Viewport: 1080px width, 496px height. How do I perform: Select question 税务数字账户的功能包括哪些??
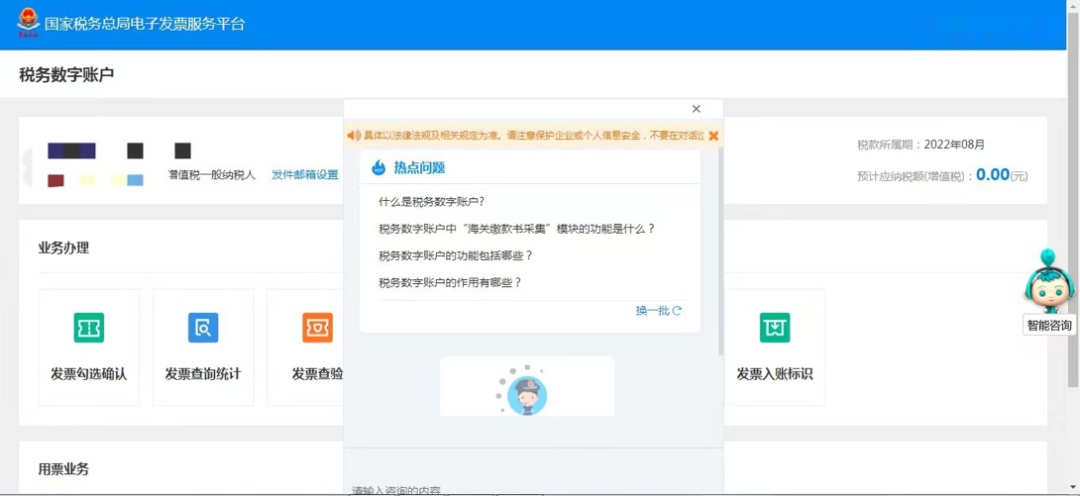(x=455, y=255)
